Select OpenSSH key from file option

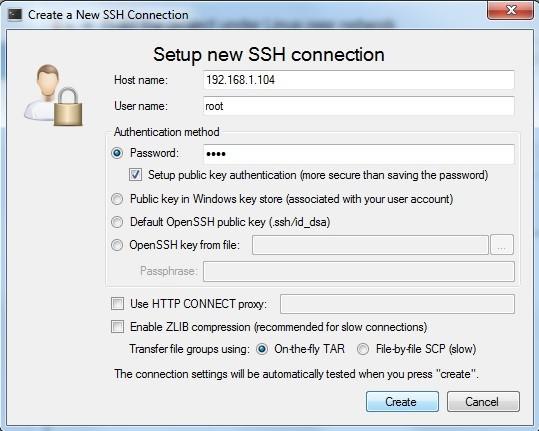[x=117, y=245]
